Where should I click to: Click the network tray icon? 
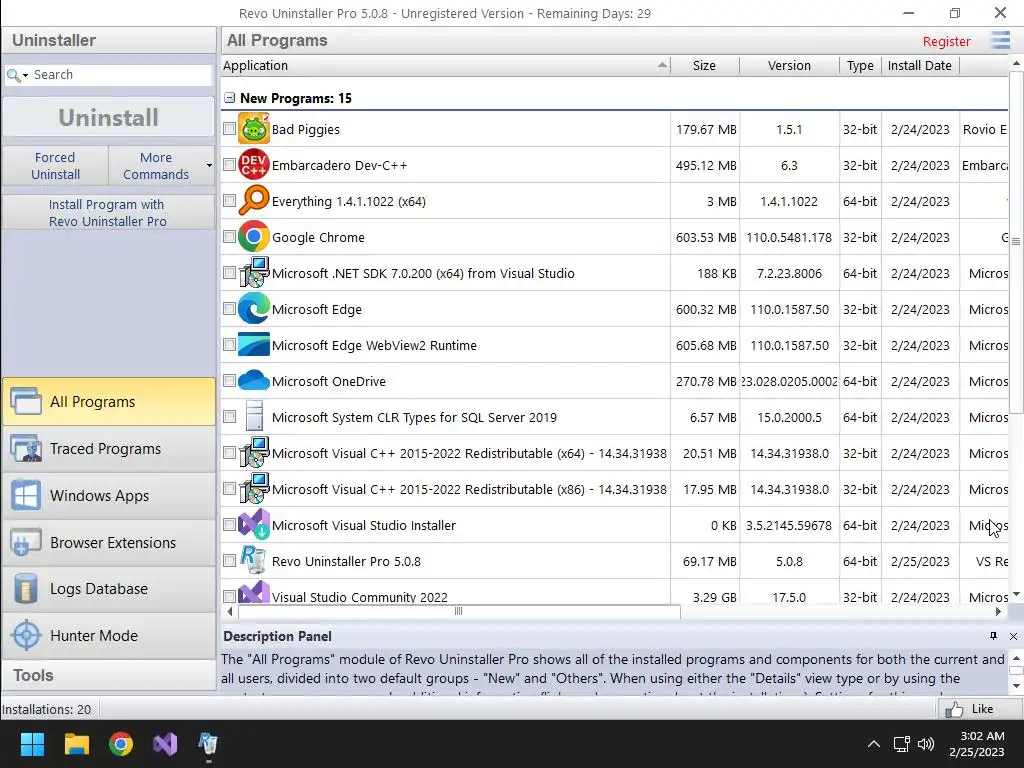(902, 744)
